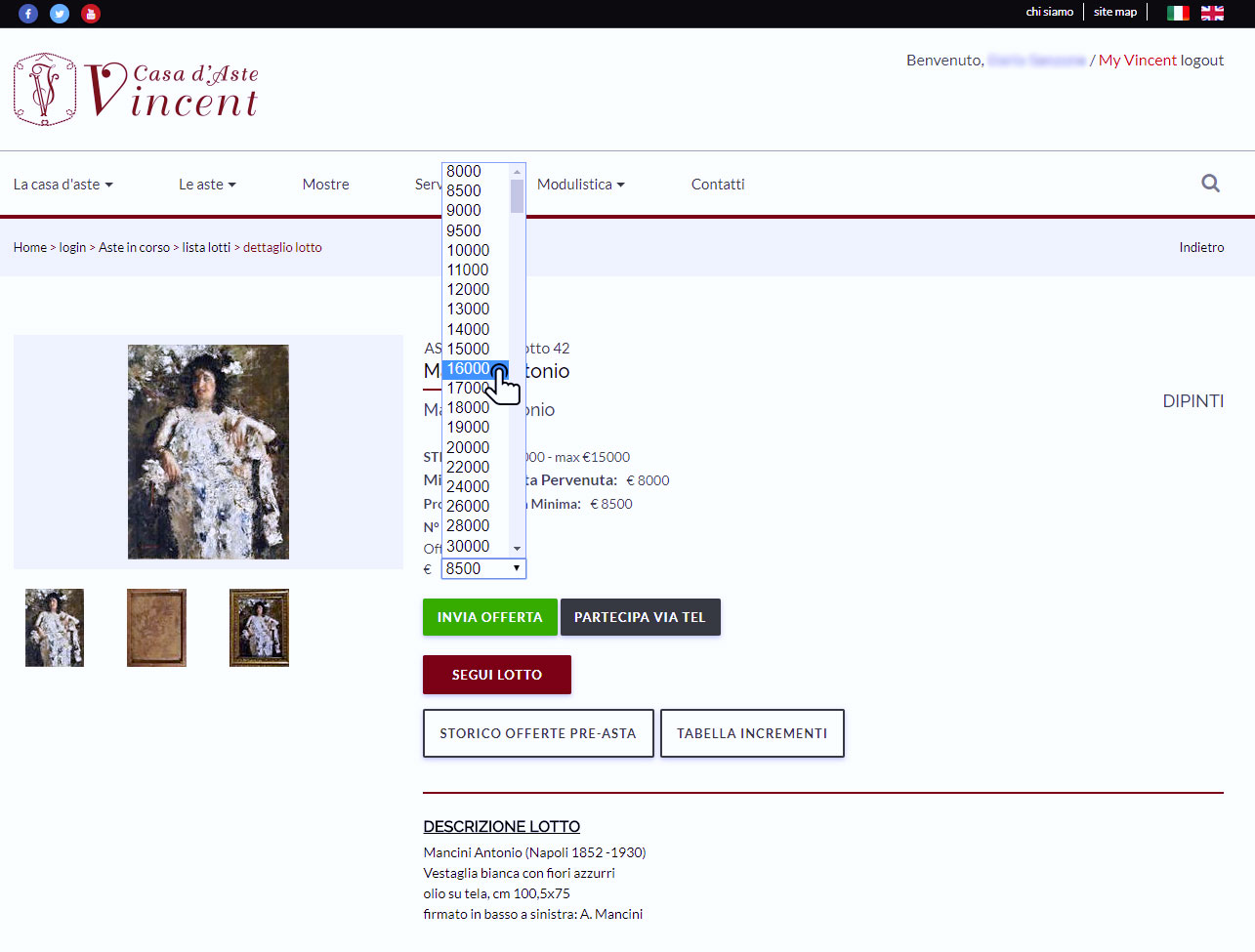Open login breadcrumb
This screenshot has height=952, width=1255.
tap(72, 247)
